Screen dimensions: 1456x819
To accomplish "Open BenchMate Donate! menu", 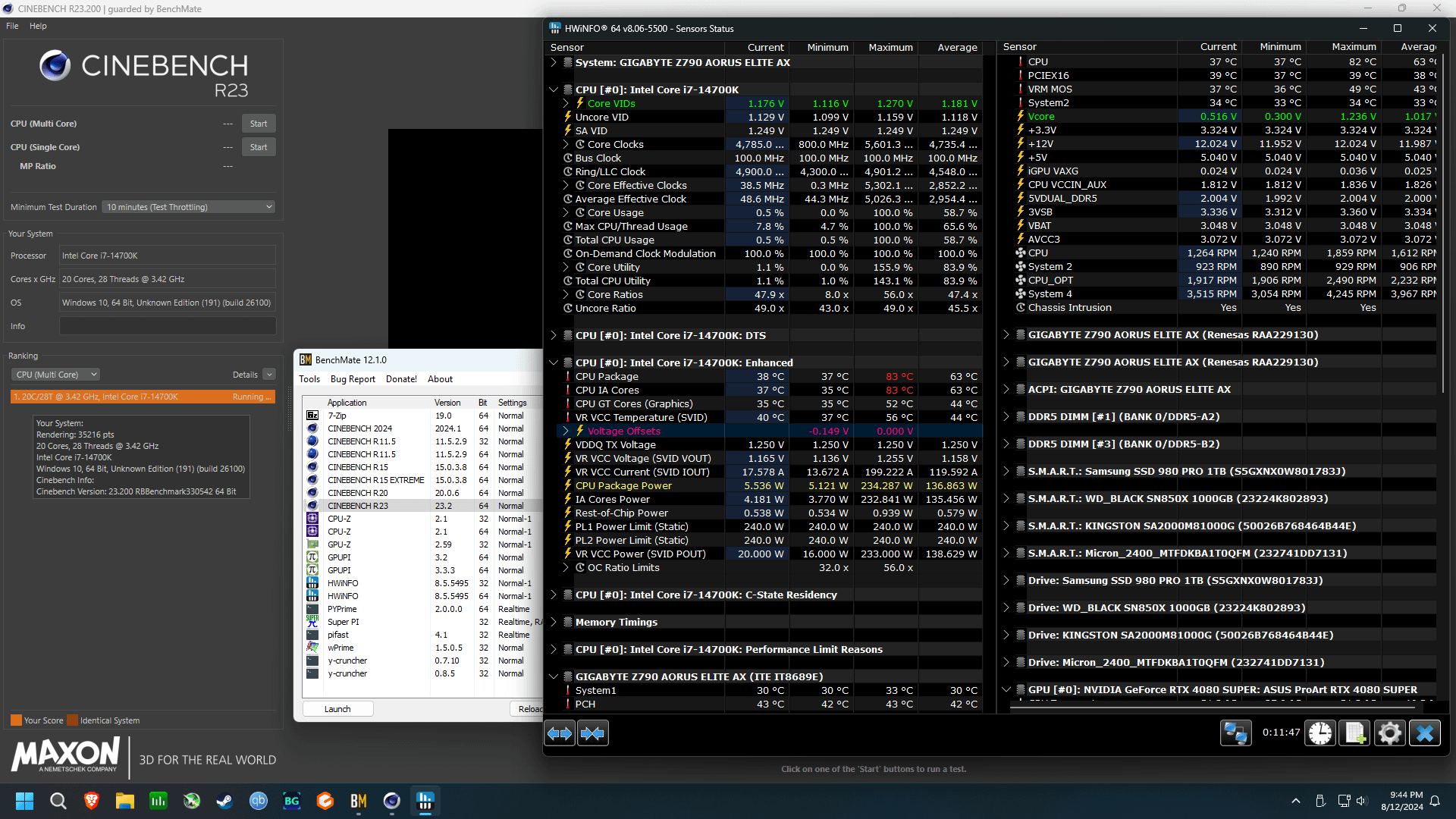I will [401, 379].
